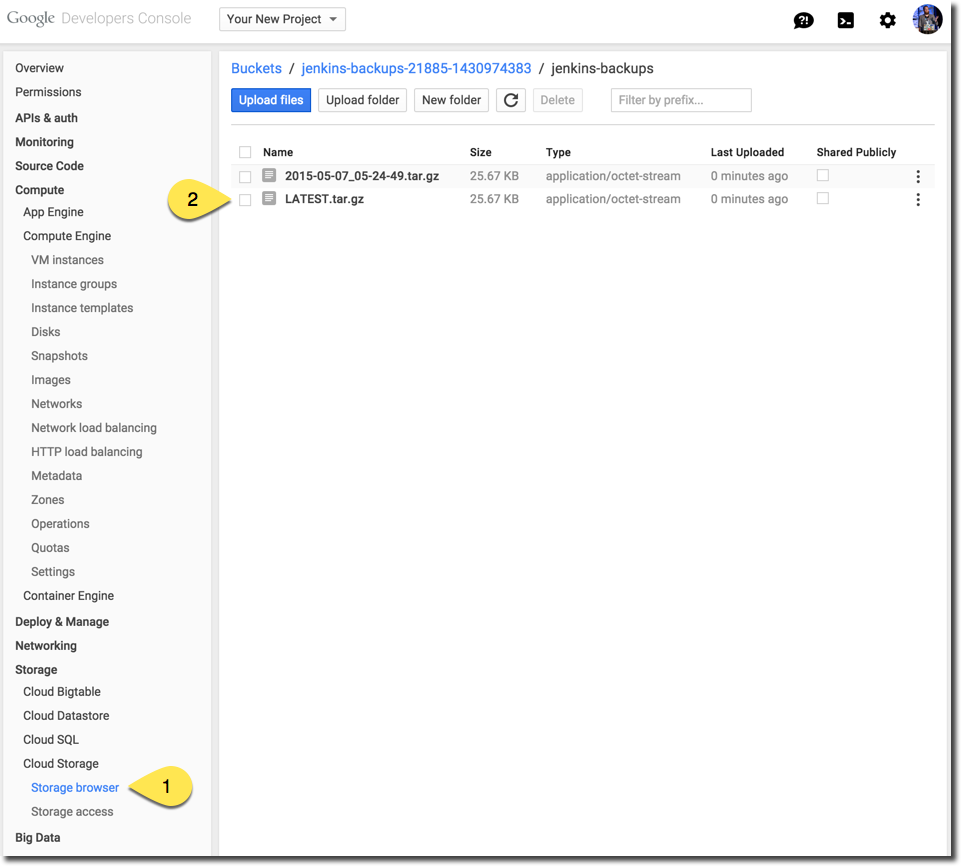Click the refresh bucket contents icon

tap(511, 100)
